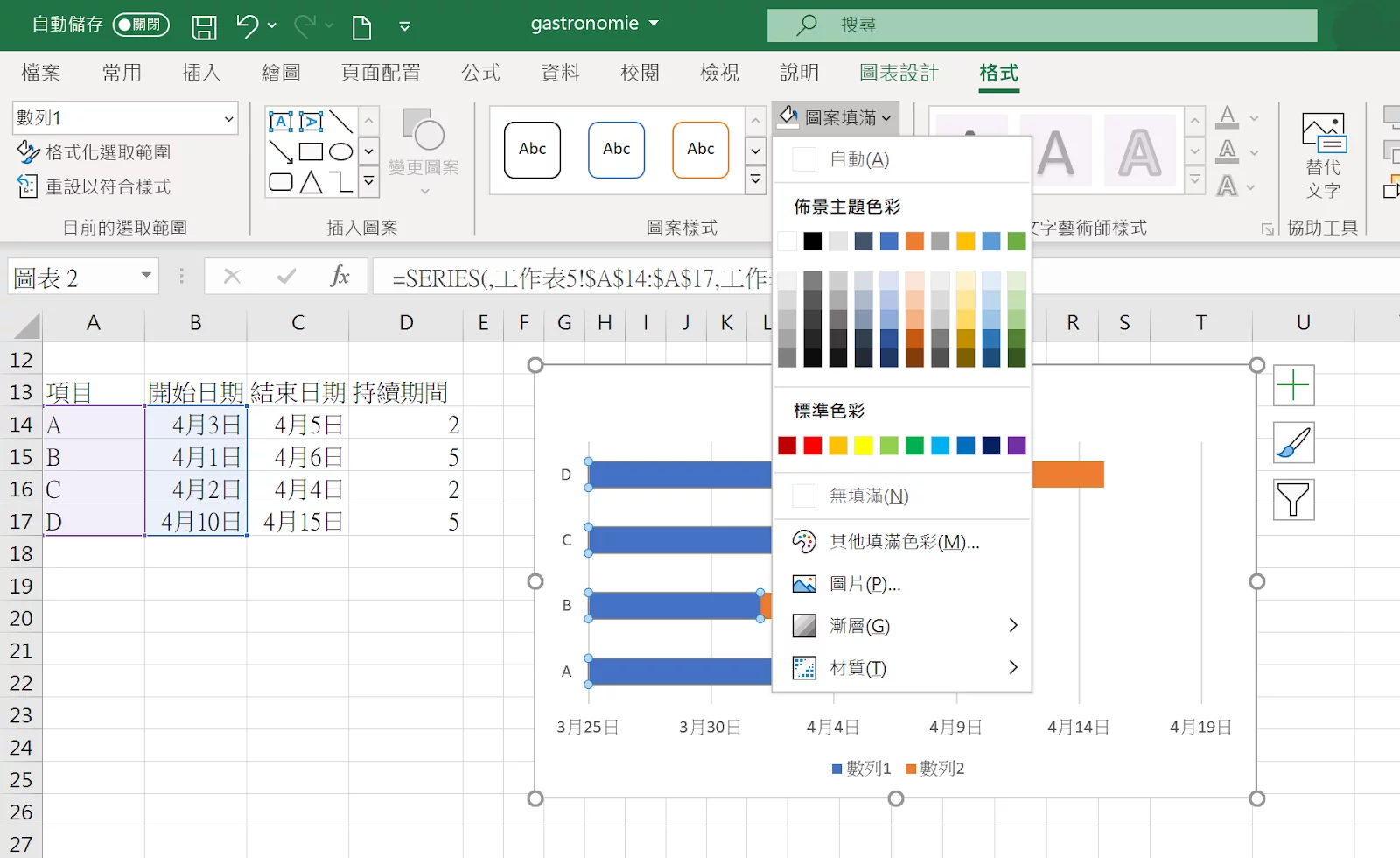The width and height of the screenshot is (1400, 858).
Task: Apply blue outline Abc shape style
Action: pyautogui.click(x=617, y=150)
